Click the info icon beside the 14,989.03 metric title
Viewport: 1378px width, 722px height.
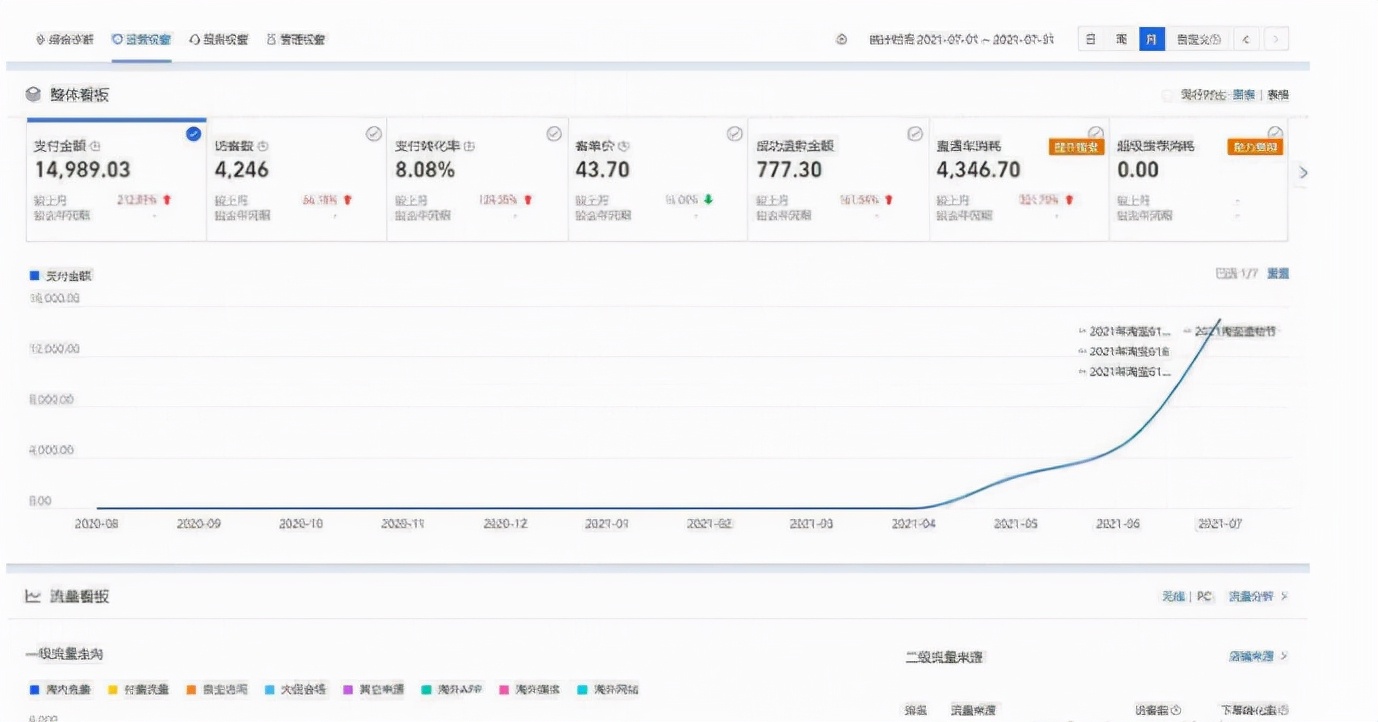96,146
